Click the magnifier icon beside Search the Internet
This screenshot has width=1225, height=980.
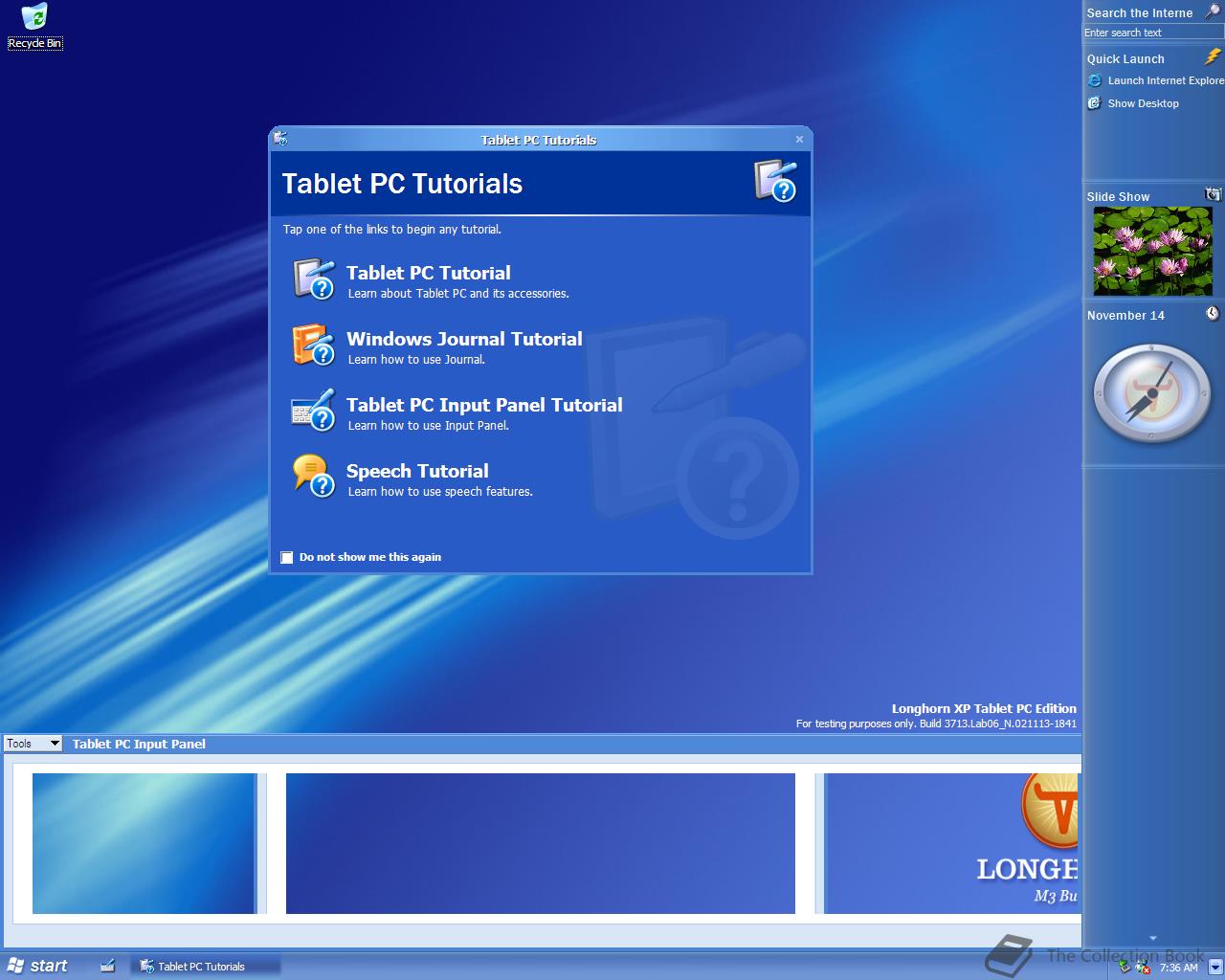coord(1213,11)
